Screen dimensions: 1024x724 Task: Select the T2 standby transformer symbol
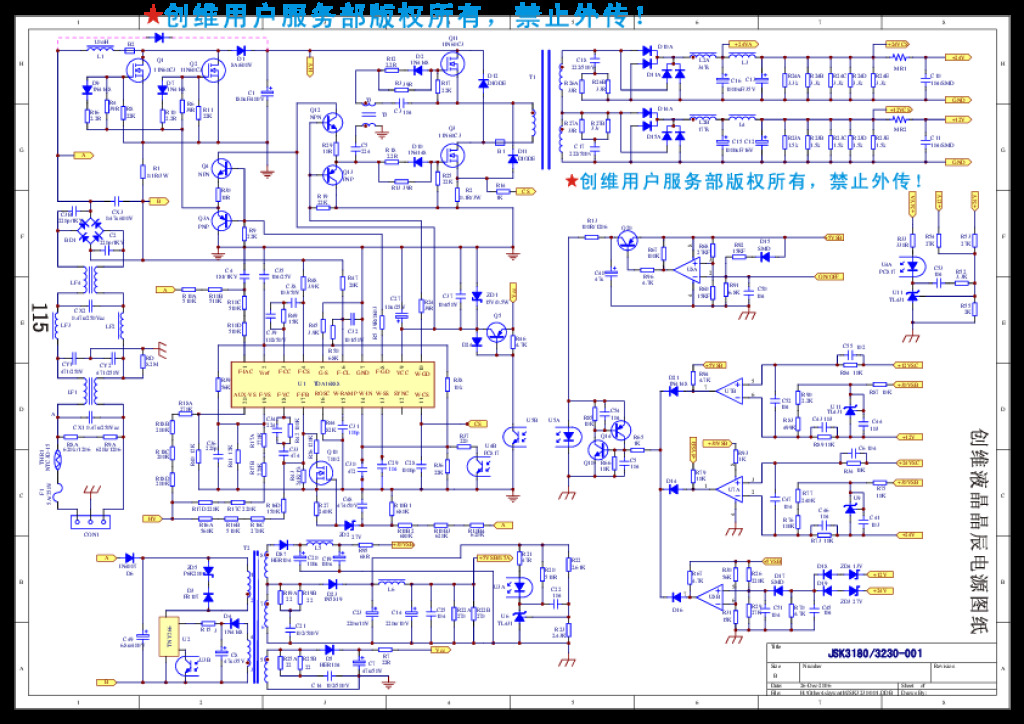tap(255, 616)
